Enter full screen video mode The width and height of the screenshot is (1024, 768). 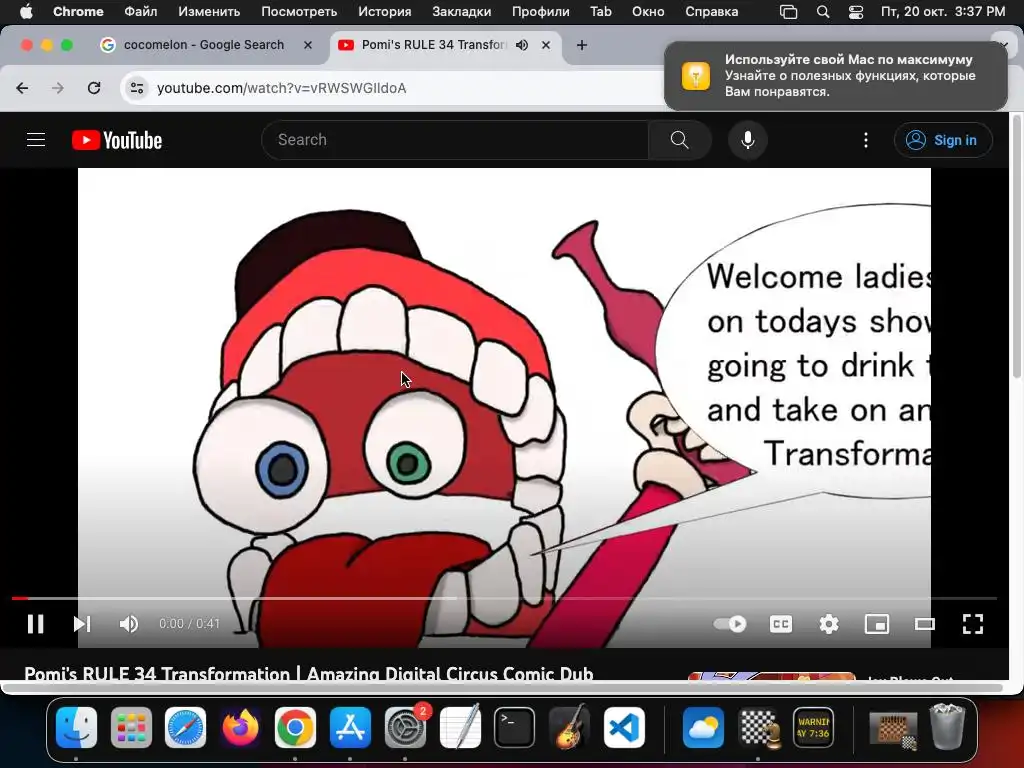(973, 624)
